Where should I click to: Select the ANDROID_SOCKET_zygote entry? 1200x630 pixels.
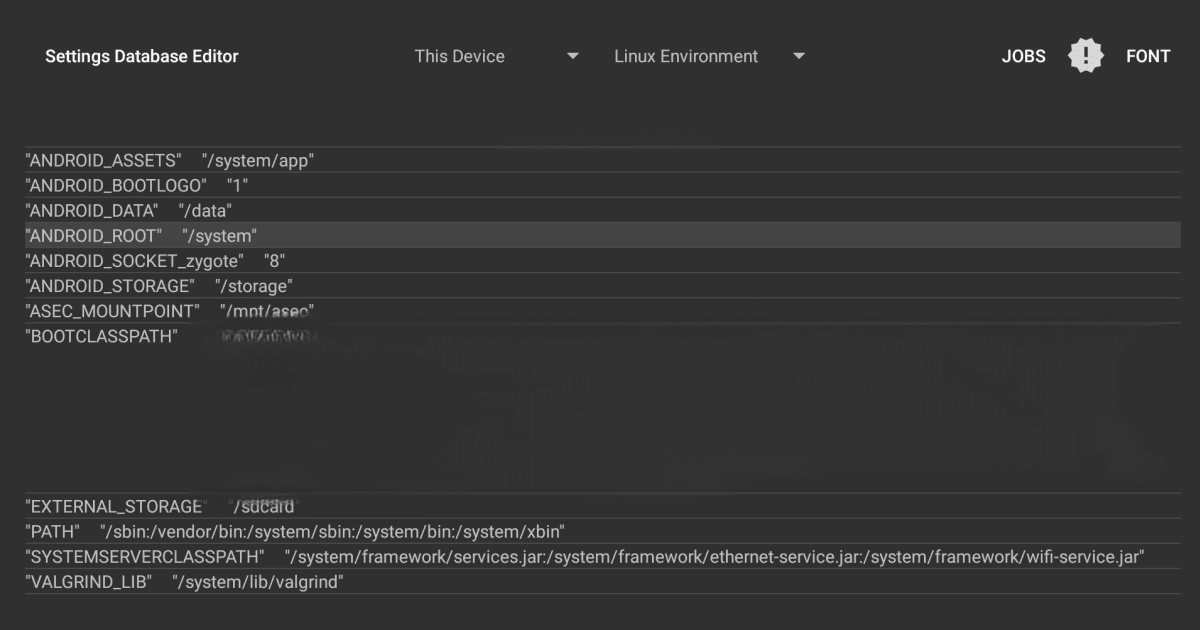[155, 260]
